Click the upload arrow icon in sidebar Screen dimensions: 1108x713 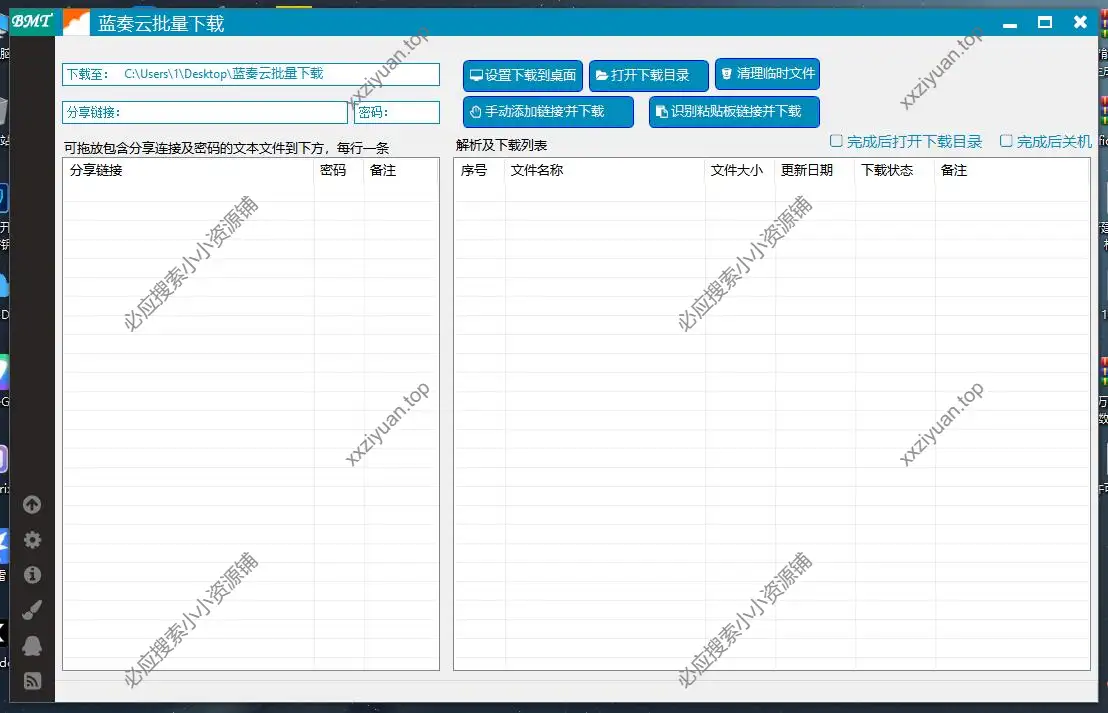[32, 505]
